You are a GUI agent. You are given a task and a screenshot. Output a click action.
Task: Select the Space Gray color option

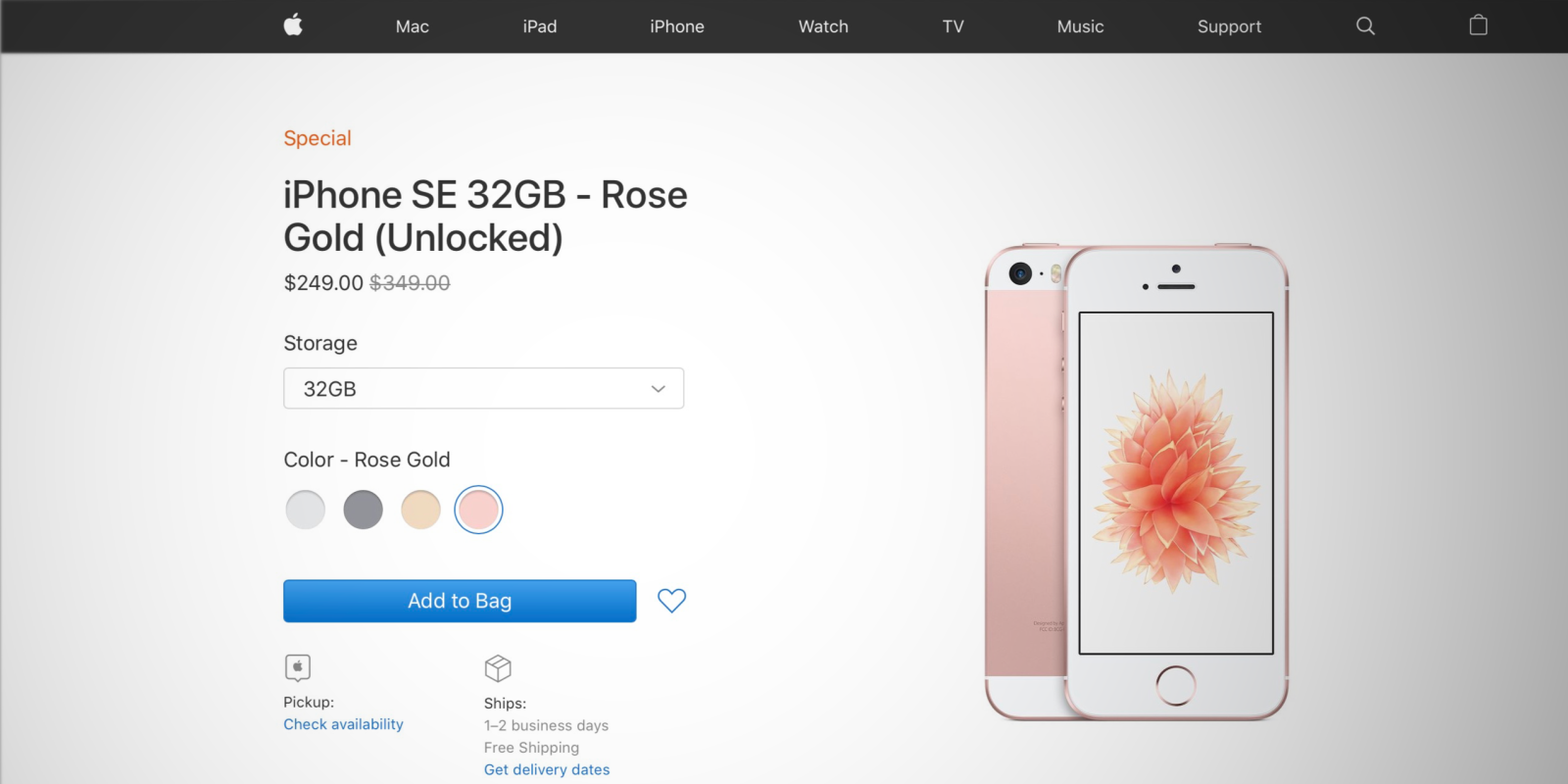tap(364, 510)
